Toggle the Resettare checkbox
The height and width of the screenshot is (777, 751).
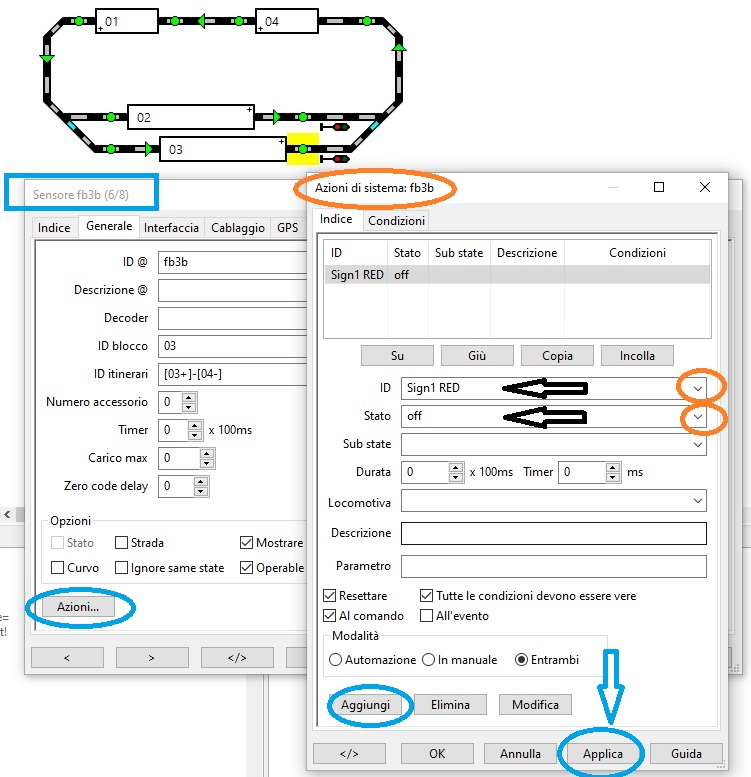click(x=331, y=596)
